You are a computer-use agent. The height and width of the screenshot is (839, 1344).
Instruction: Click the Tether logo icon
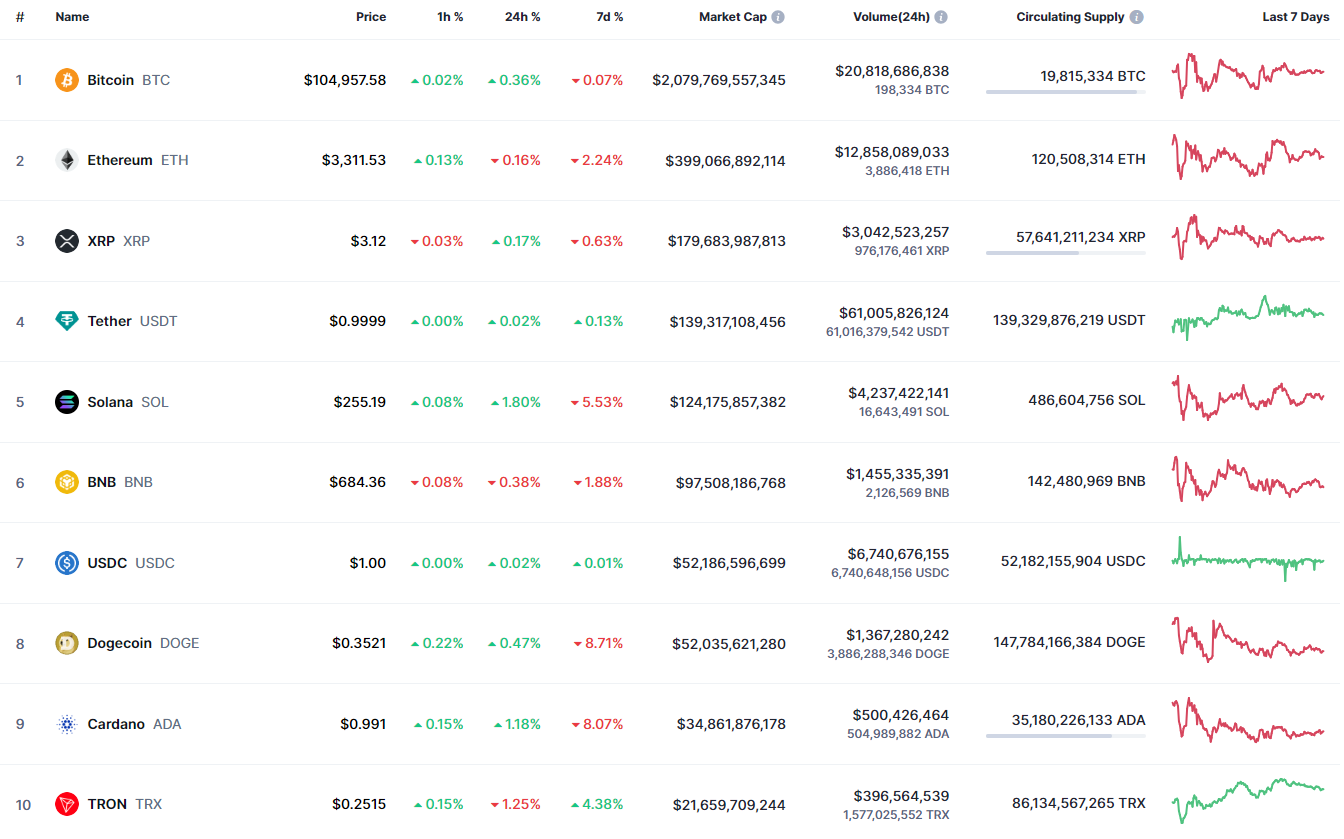pyautogui.click(x=67, y=321)
